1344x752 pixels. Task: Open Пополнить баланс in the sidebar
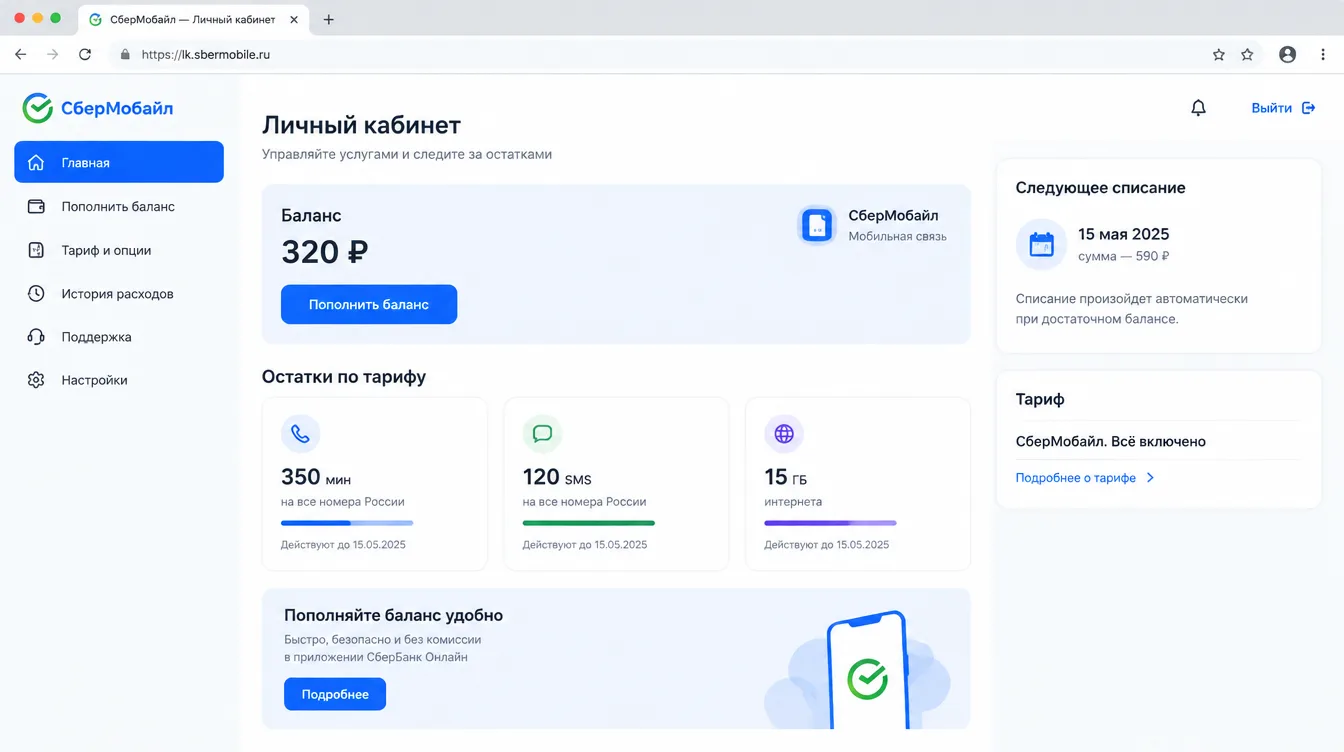click(x=119, y=206)
